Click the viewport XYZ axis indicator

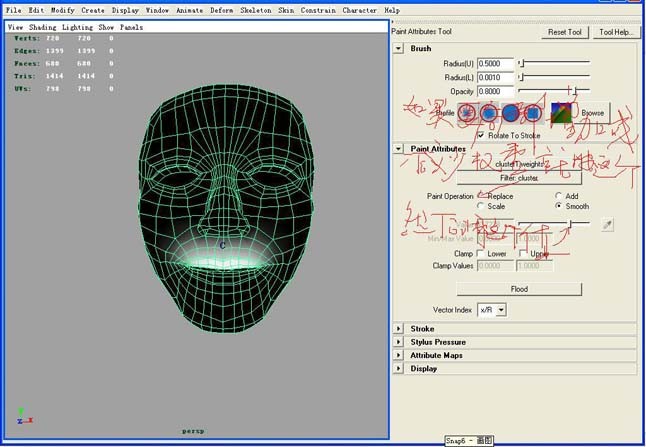pyautogui.click(x=24, y=417)
